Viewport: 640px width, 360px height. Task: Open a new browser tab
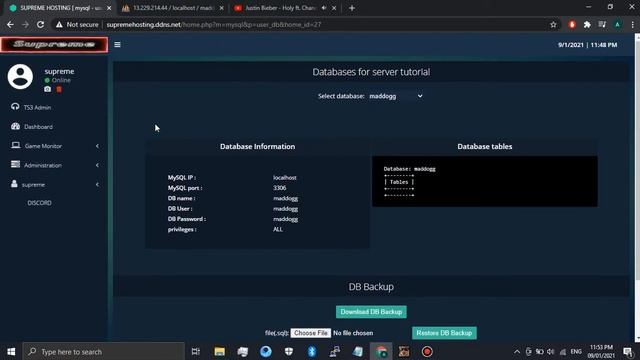click(x=352, y=8)
